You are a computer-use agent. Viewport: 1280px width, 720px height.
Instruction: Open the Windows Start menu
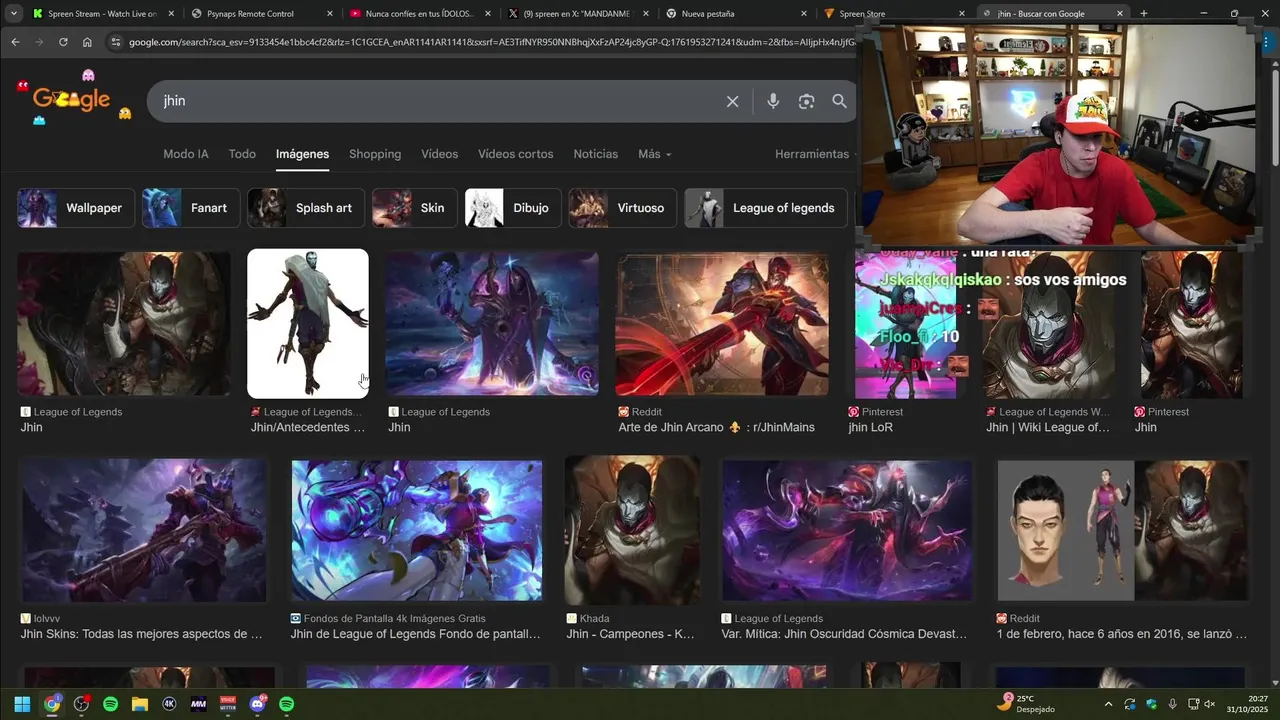[22, 704]
